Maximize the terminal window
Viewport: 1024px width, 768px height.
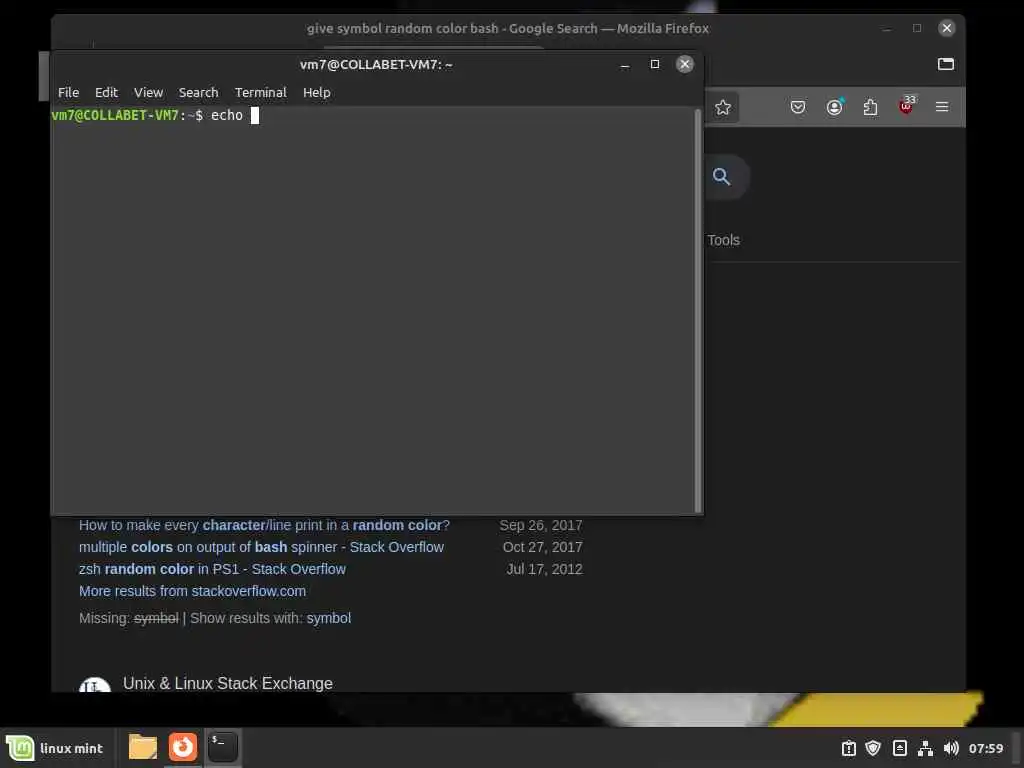tap(654, 64)
